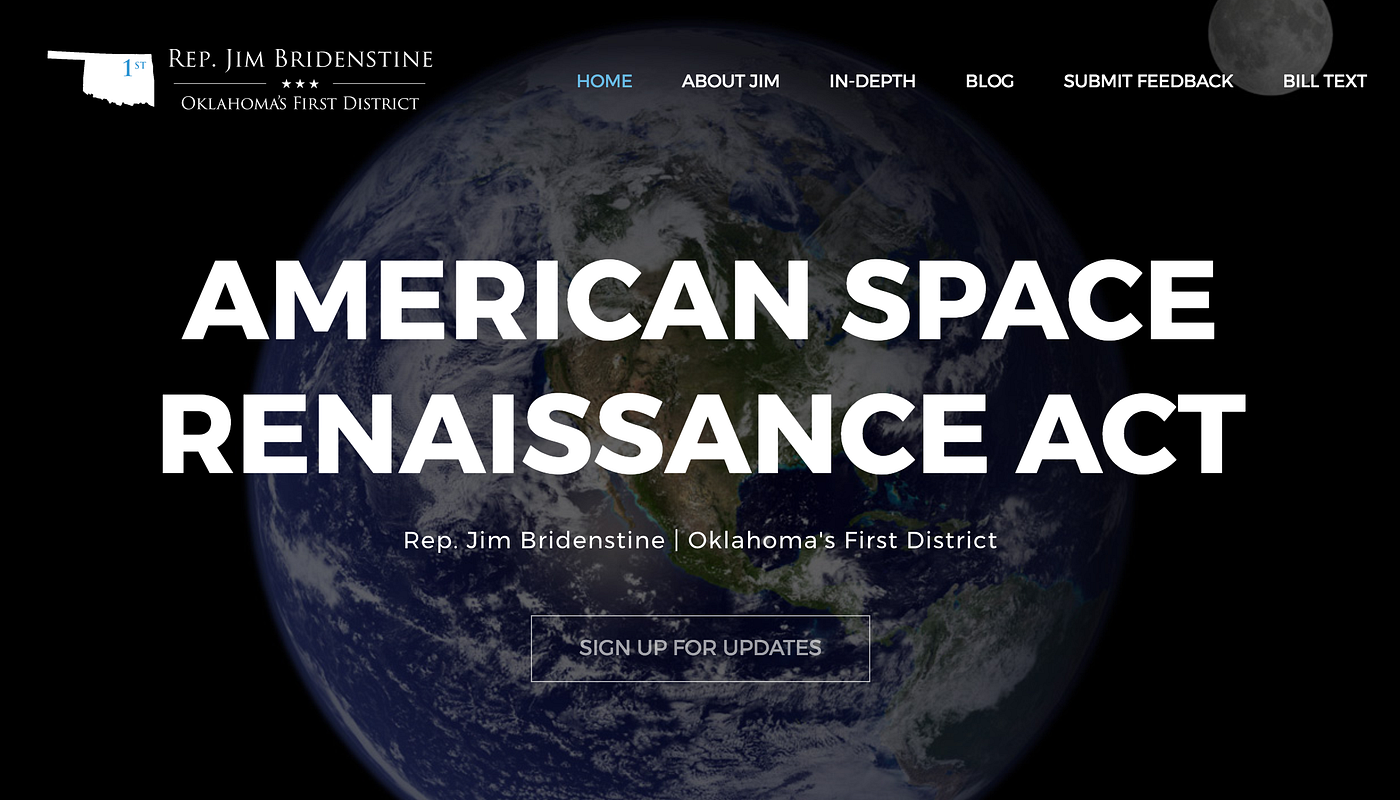View the Bill Text page
This screenshot has height=800, width=1400.
tap(1324, 81)
